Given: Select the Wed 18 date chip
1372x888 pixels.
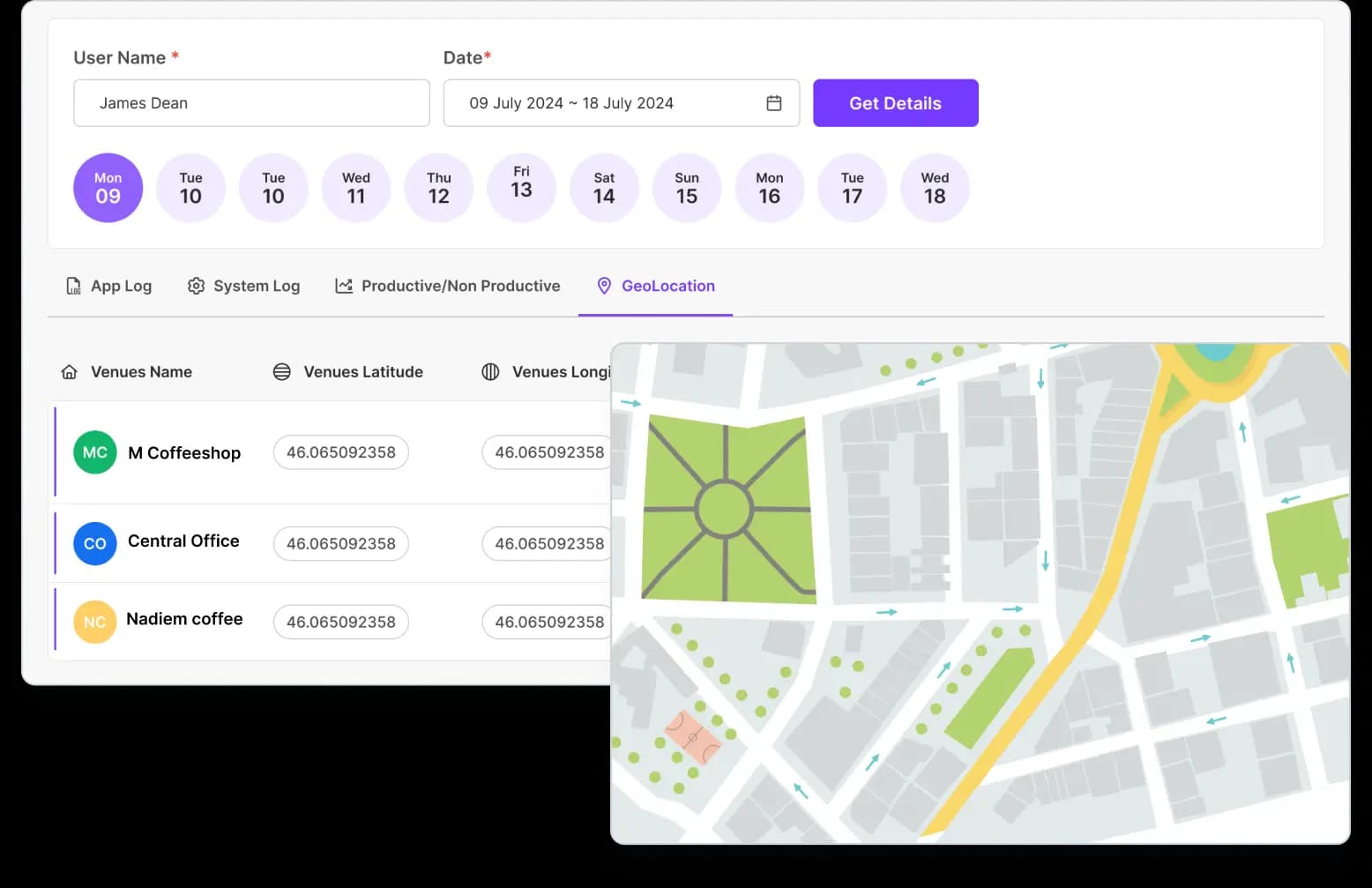Looking at the screenshot, I should [935, 188].
